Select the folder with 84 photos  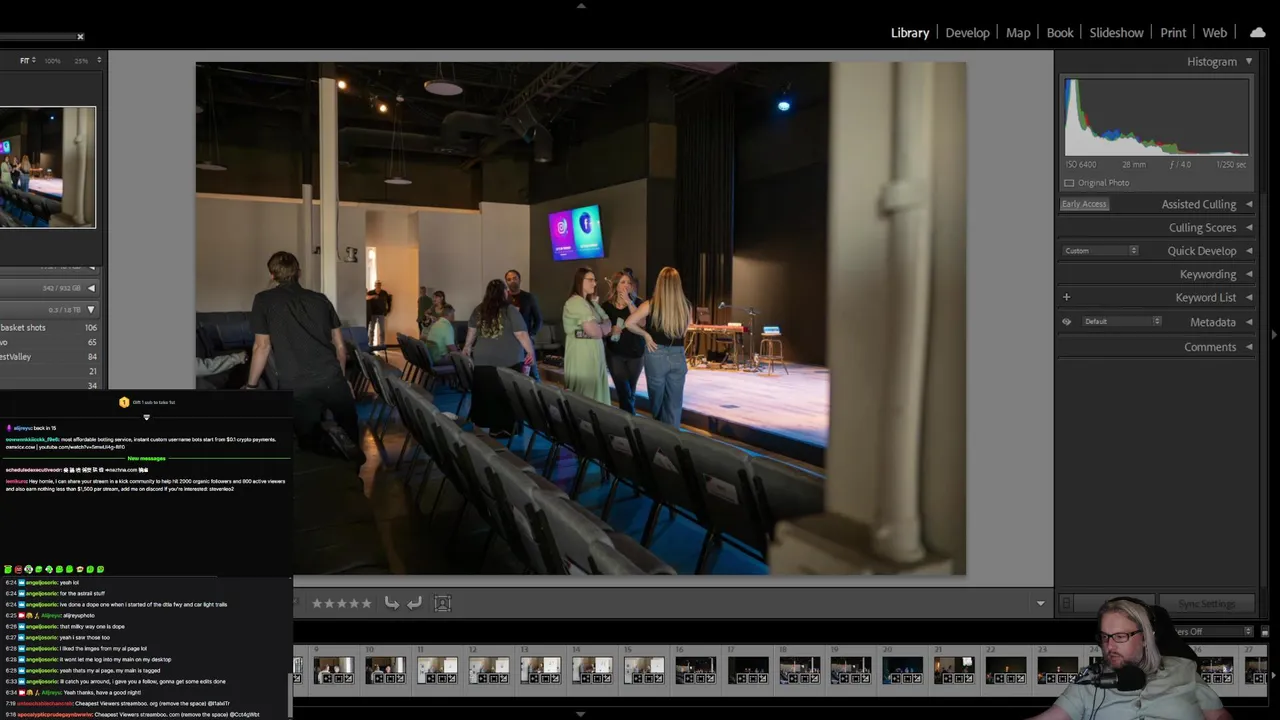(48, 357)
